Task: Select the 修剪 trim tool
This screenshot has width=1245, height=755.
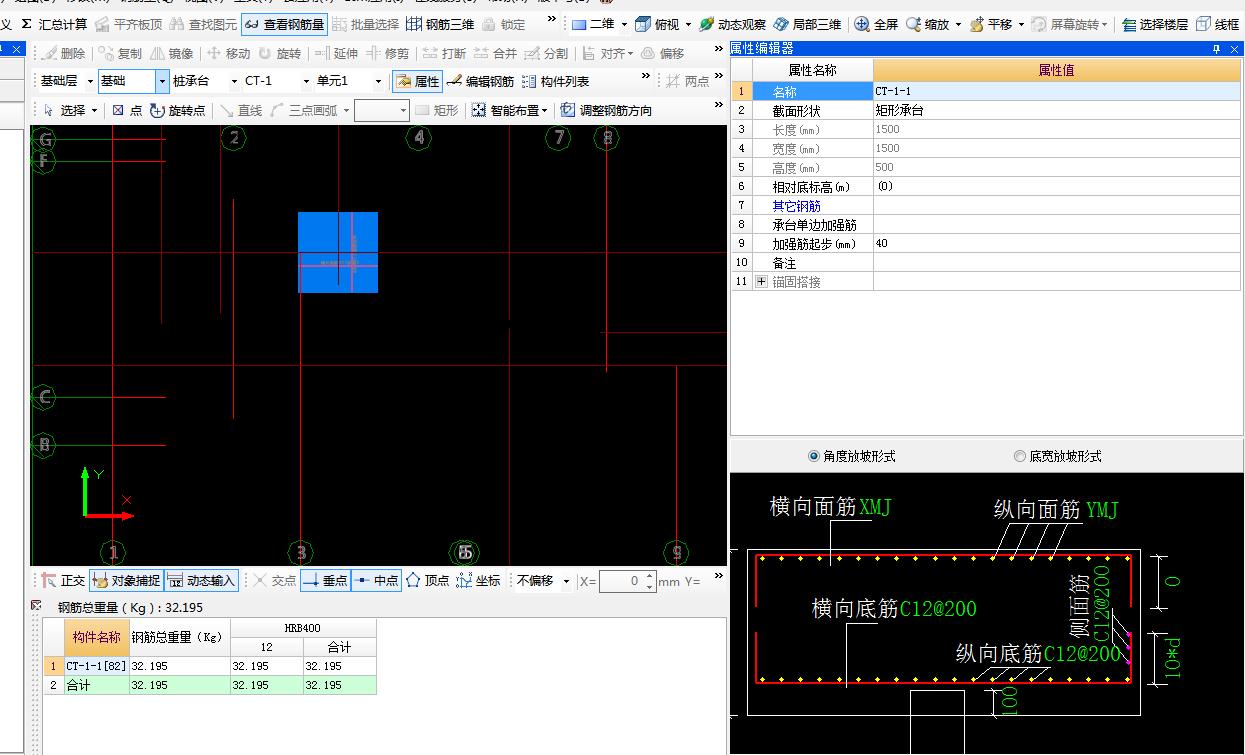Action: click(x=388, y=53)
